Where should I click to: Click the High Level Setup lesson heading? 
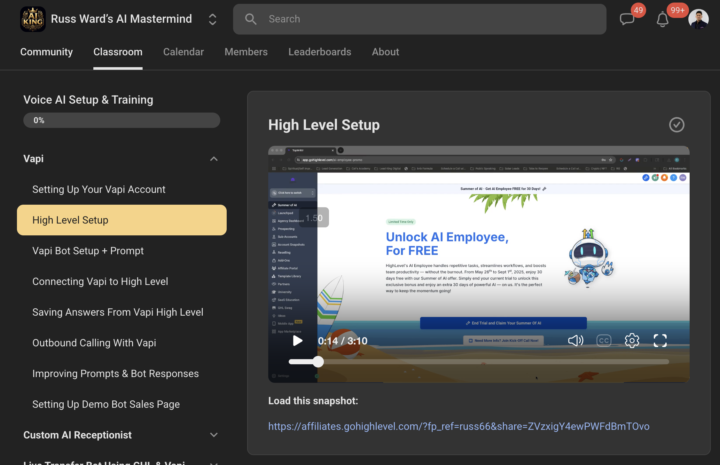324,125
